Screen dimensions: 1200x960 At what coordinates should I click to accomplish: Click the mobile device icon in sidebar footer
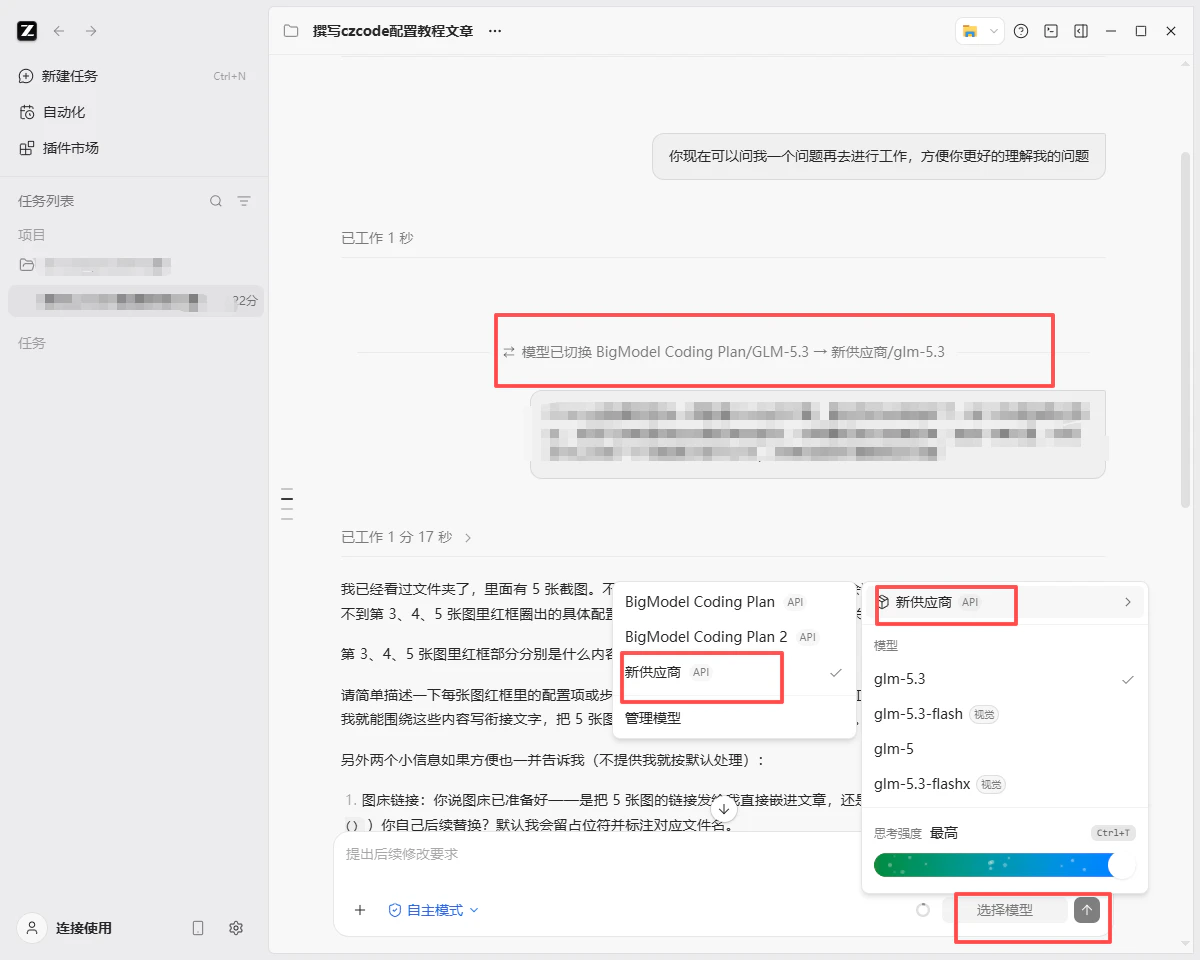tap(198, 928)
